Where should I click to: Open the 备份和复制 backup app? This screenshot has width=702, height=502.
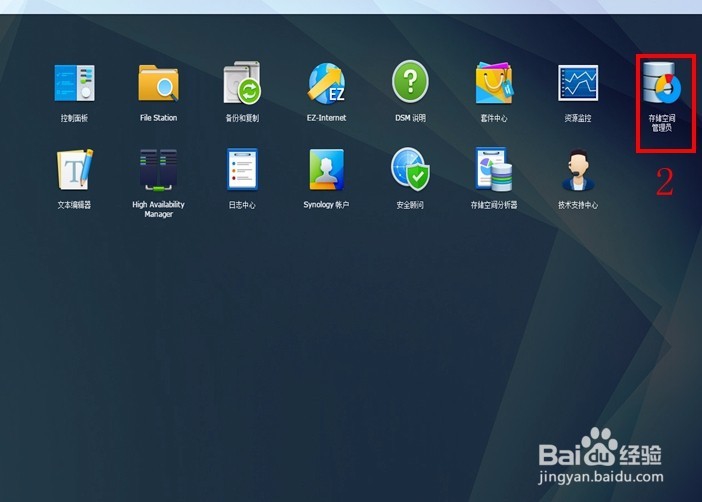pyautogui.click(x=242, y=83)
